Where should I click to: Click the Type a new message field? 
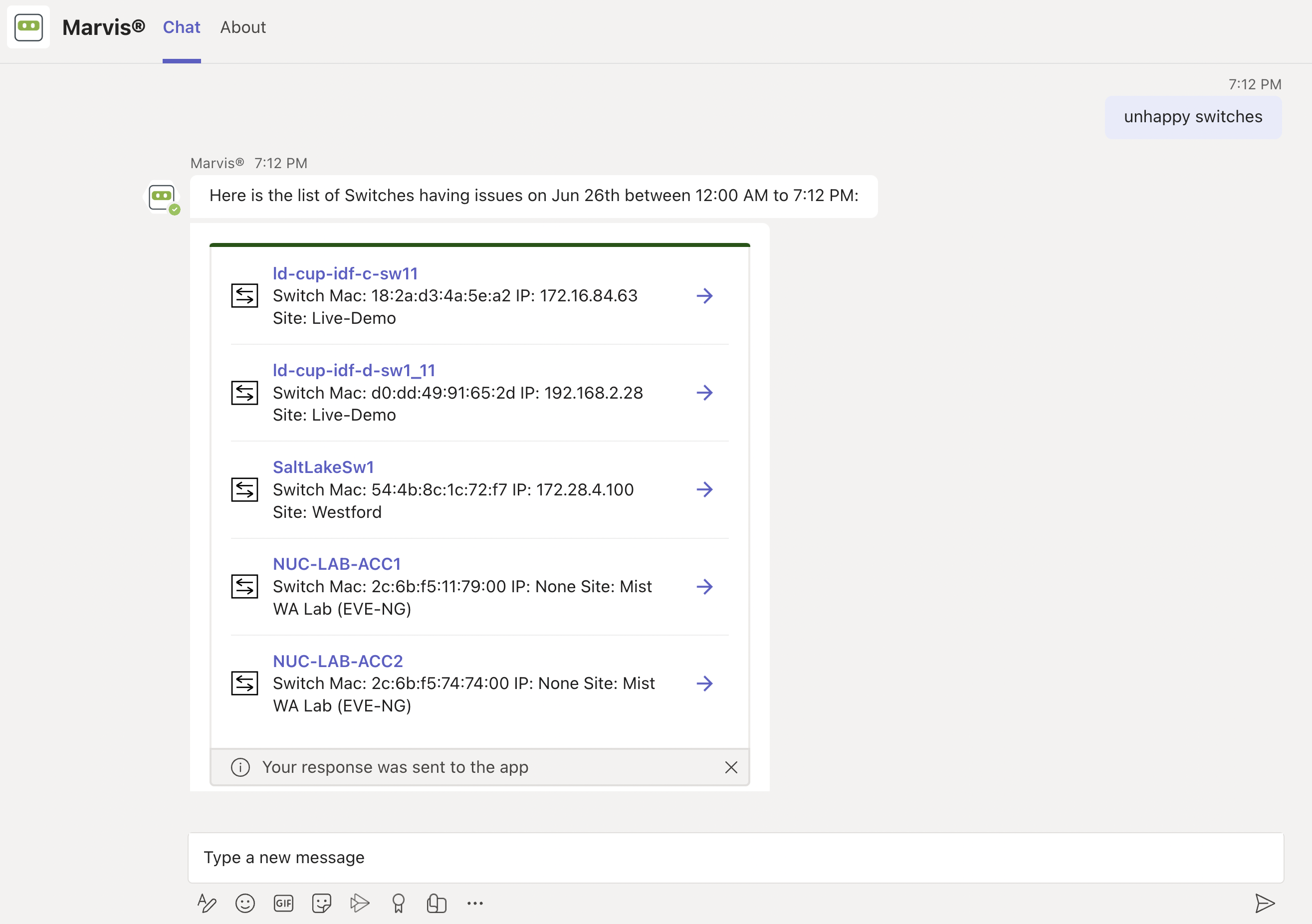(x=735, y=857)
